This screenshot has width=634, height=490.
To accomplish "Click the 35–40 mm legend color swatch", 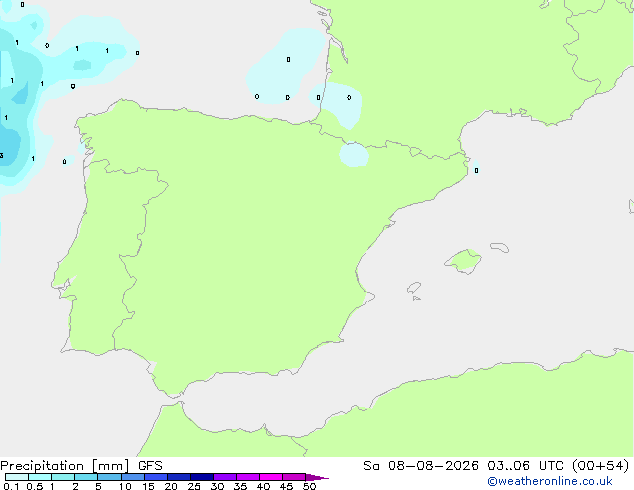I will (x=248, y=477).
